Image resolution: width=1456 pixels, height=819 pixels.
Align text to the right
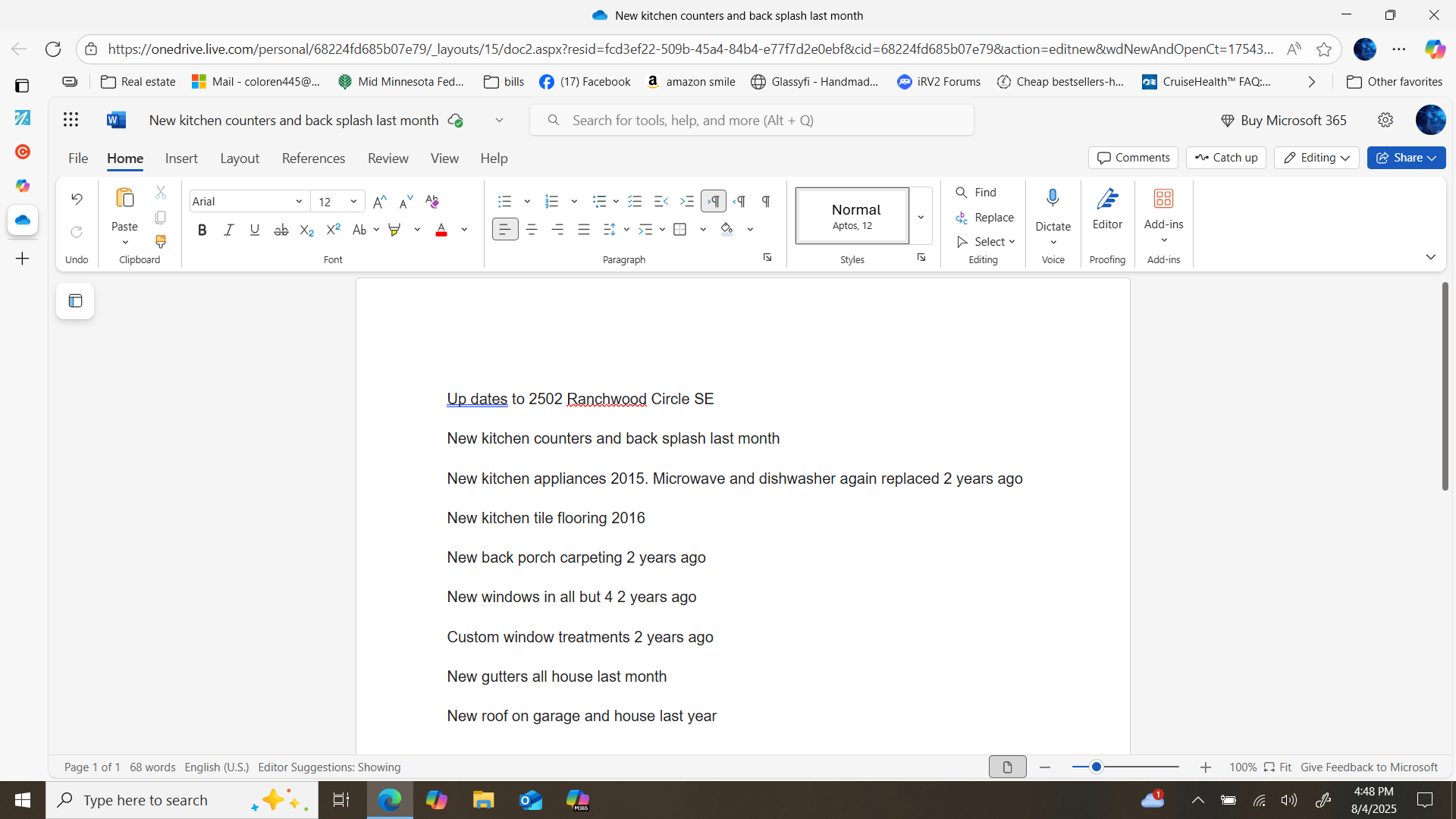558,229
